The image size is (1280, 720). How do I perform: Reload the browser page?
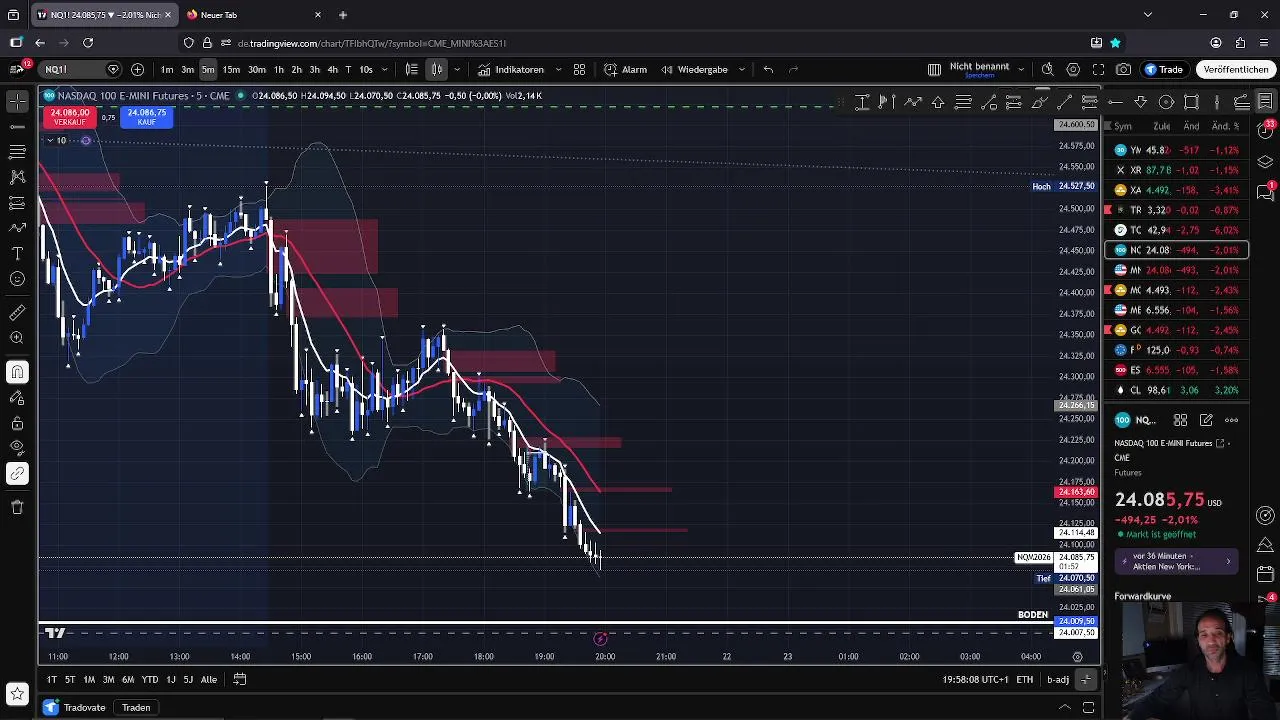[88, 43]
